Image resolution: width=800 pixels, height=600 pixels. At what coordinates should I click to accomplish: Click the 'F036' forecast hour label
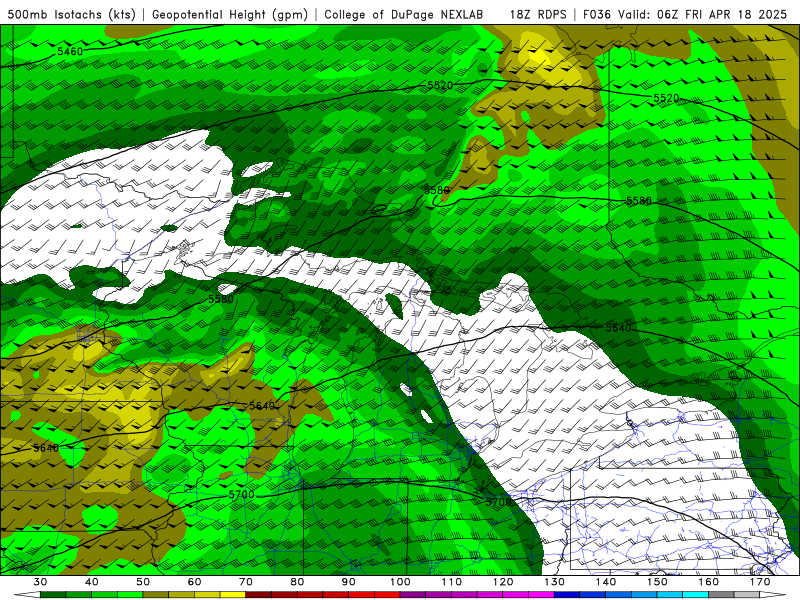pos(596,15)
